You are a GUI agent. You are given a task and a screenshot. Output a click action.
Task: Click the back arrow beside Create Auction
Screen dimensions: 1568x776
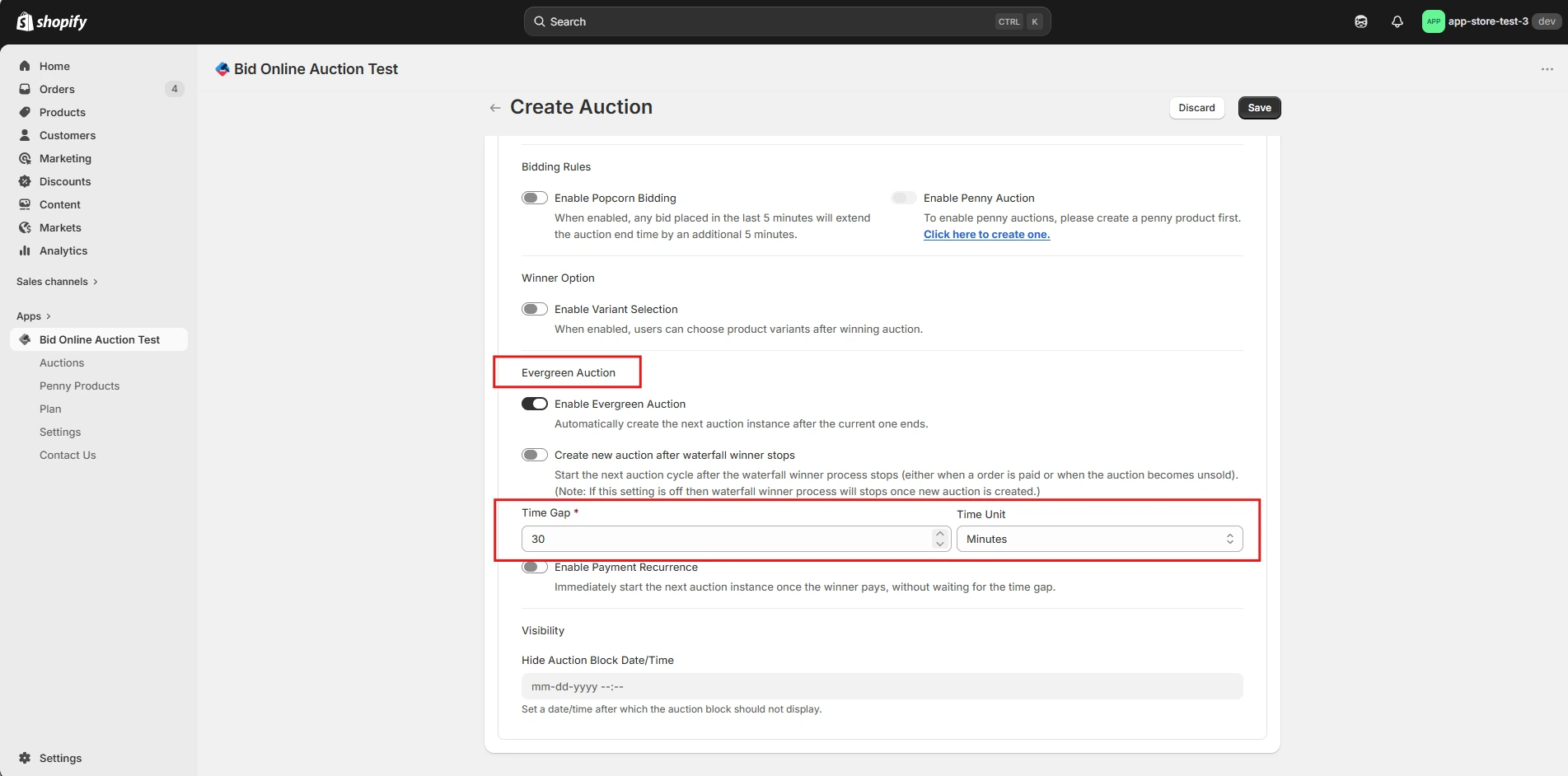(495, 108)
